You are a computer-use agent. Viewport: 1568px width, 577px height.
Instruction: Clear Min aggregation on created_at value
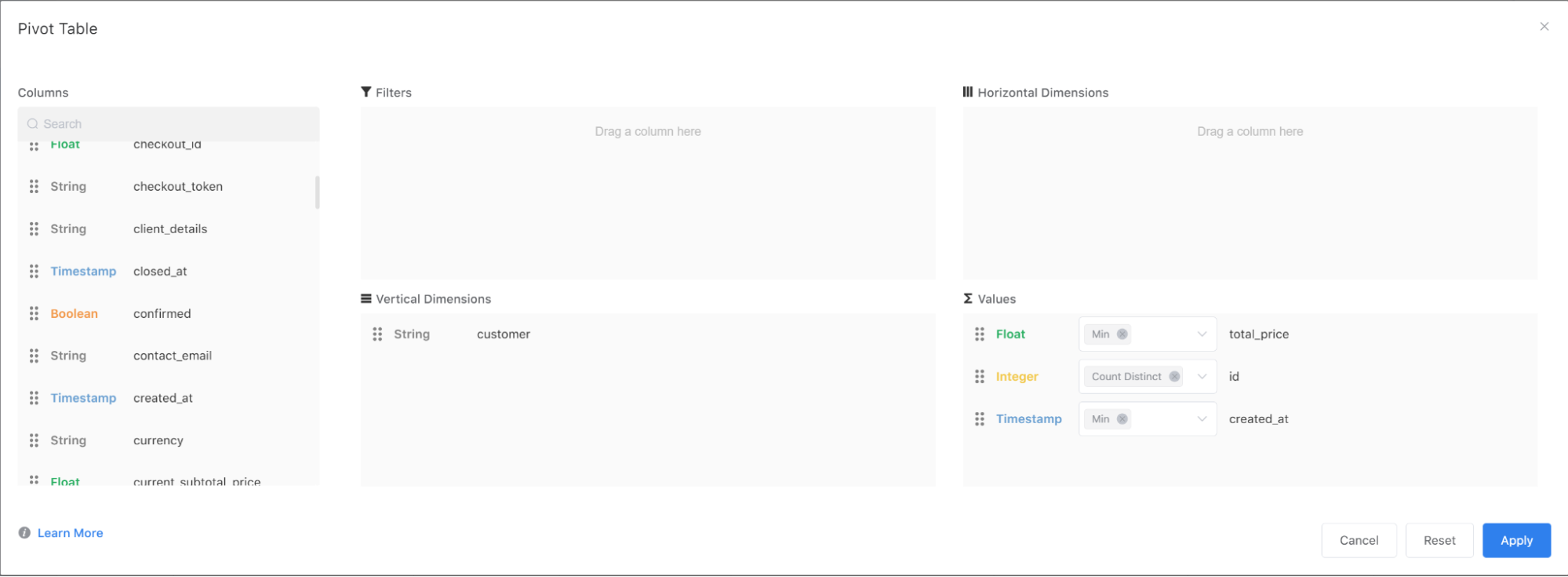[x=1122, y=419]
